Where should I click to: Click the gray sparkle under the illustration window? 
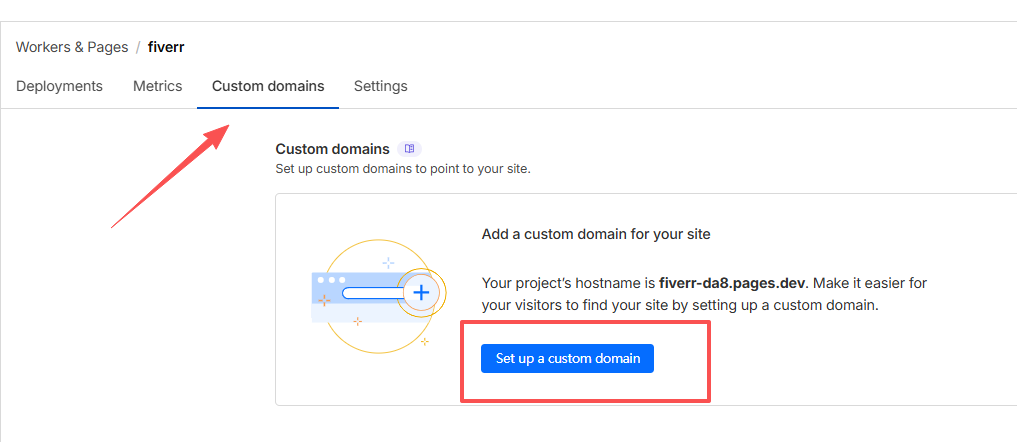(357, 321)
